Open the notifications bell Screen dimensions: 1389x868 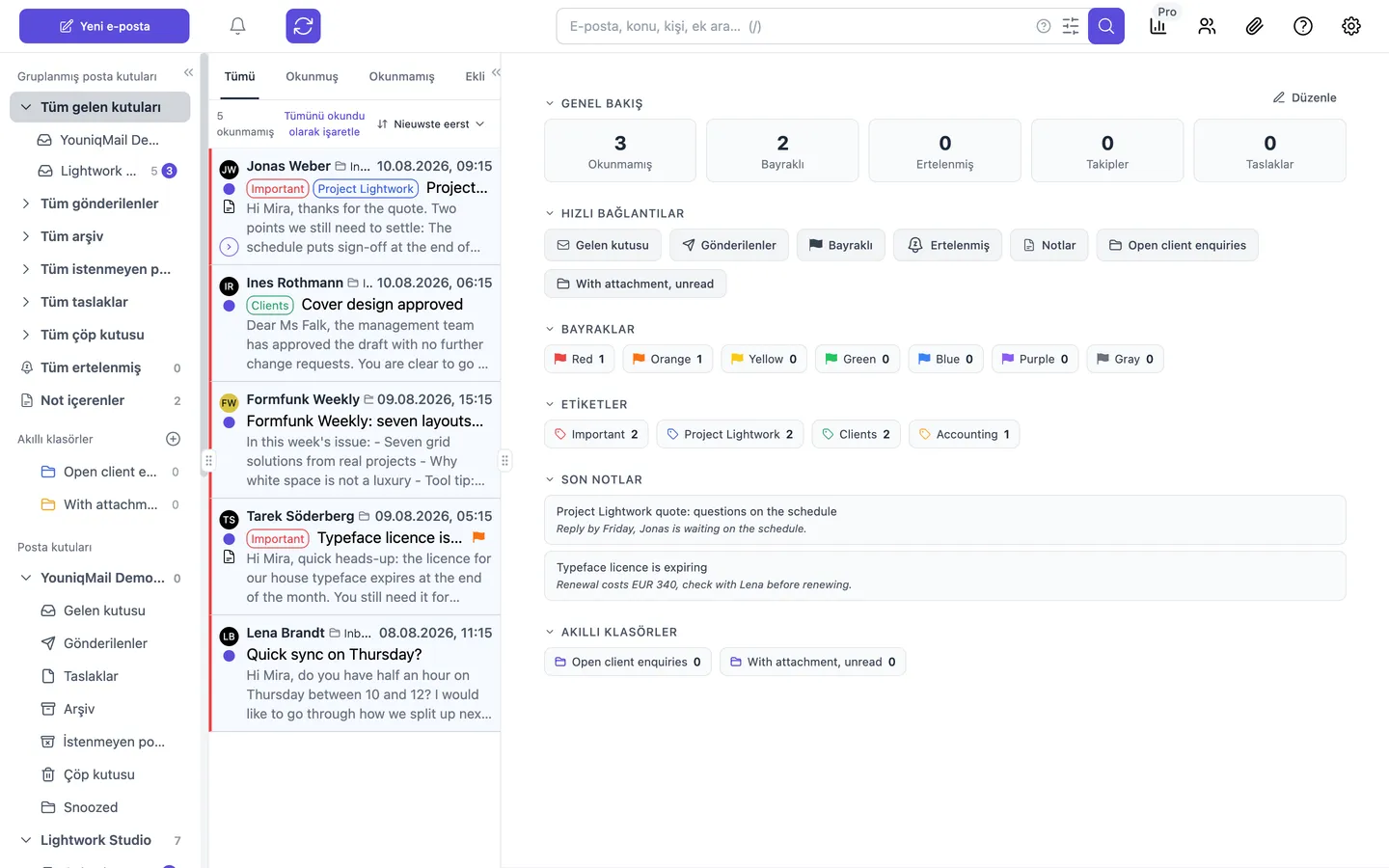[x=237, y=26]
